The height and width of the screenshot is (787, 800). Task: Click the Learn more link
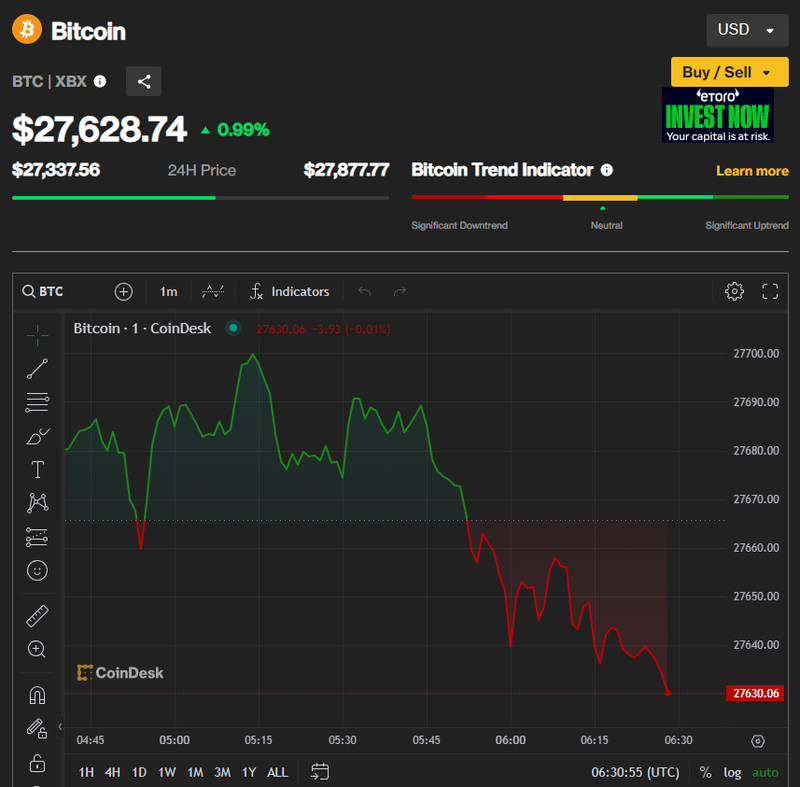click(x=752, y=171)
